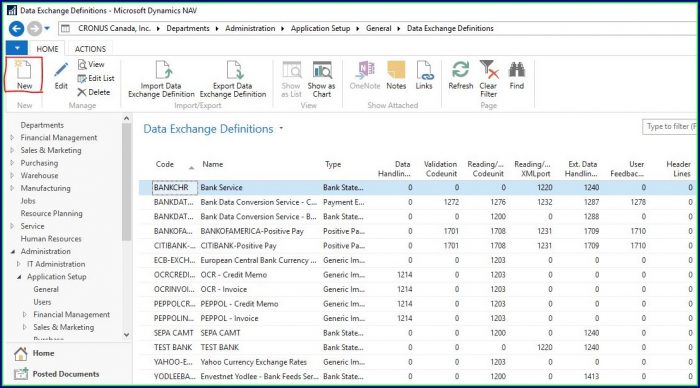
Task: Open Data Exchange Definitions title dropdown
Action: tap(281, 128)
